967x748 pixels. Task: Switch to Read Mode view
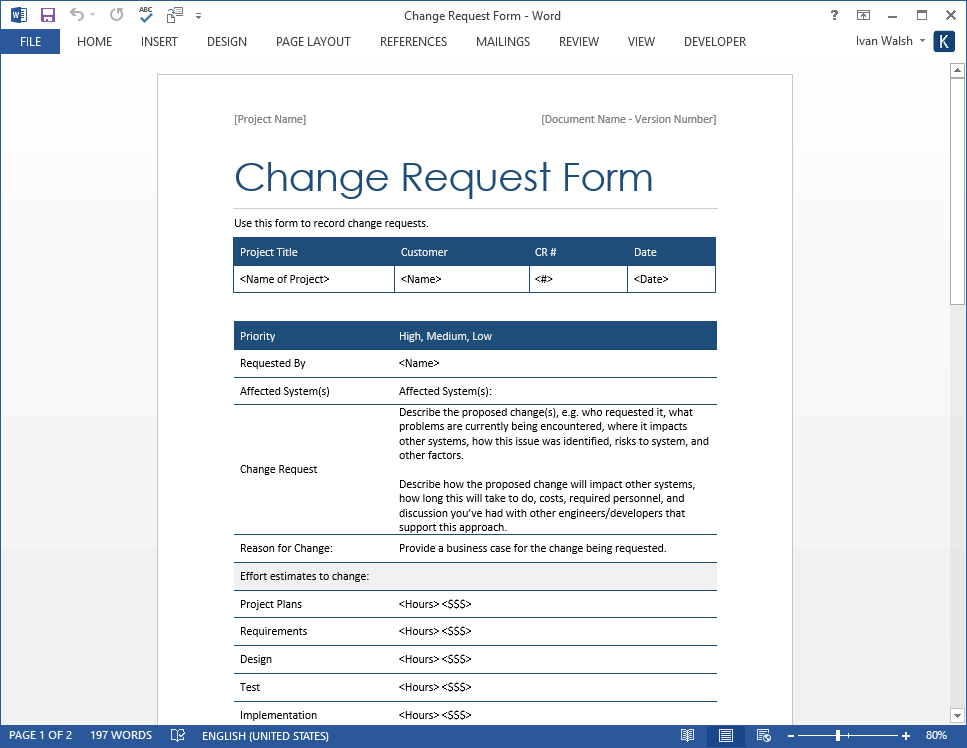coord(687,735)
